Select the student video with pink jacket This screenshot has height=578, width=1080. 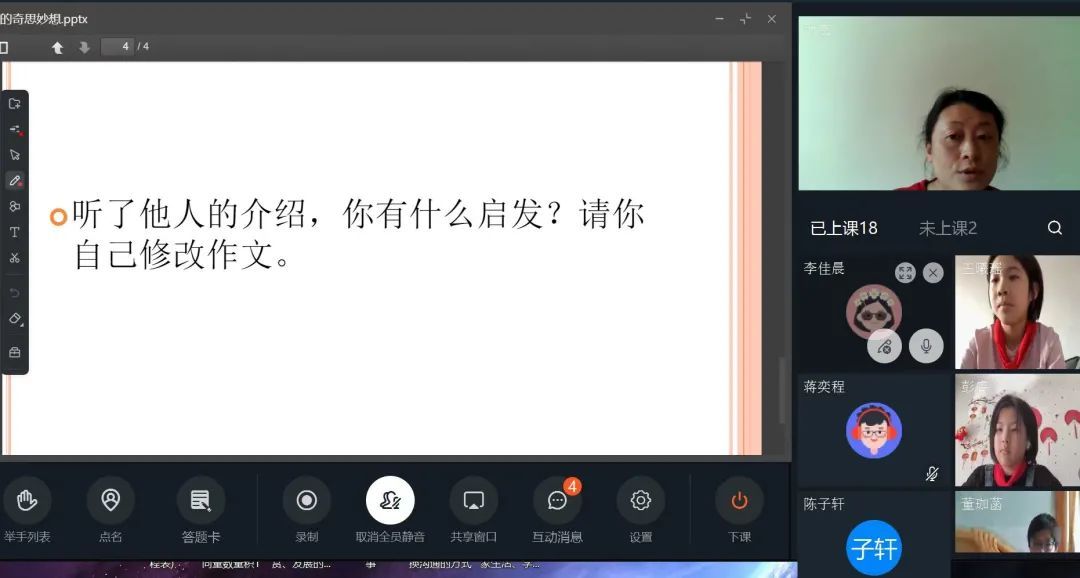(1017, 312)
